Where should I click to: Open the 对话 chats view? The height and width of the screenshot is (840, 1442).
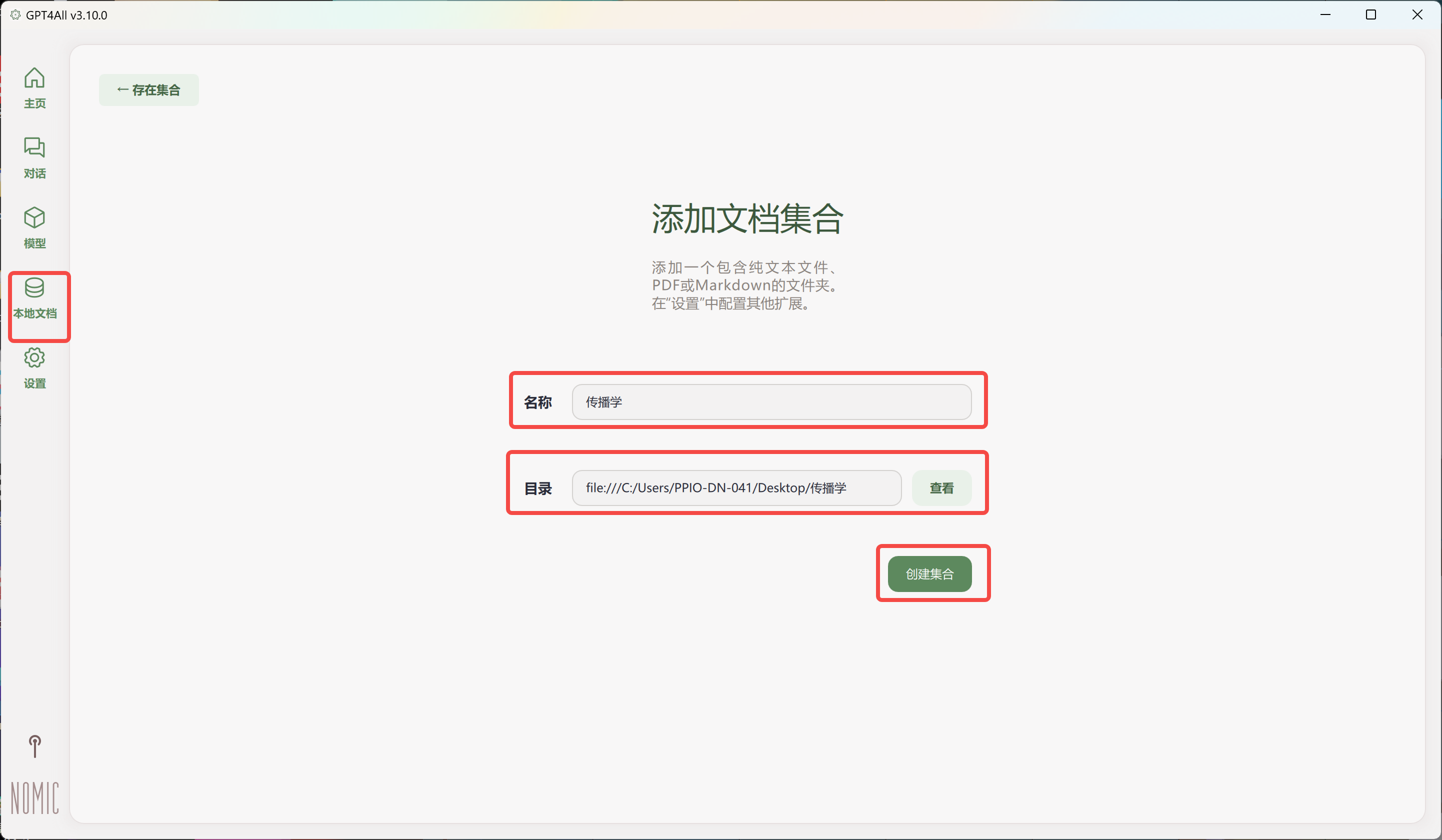(x=34, y=157)
